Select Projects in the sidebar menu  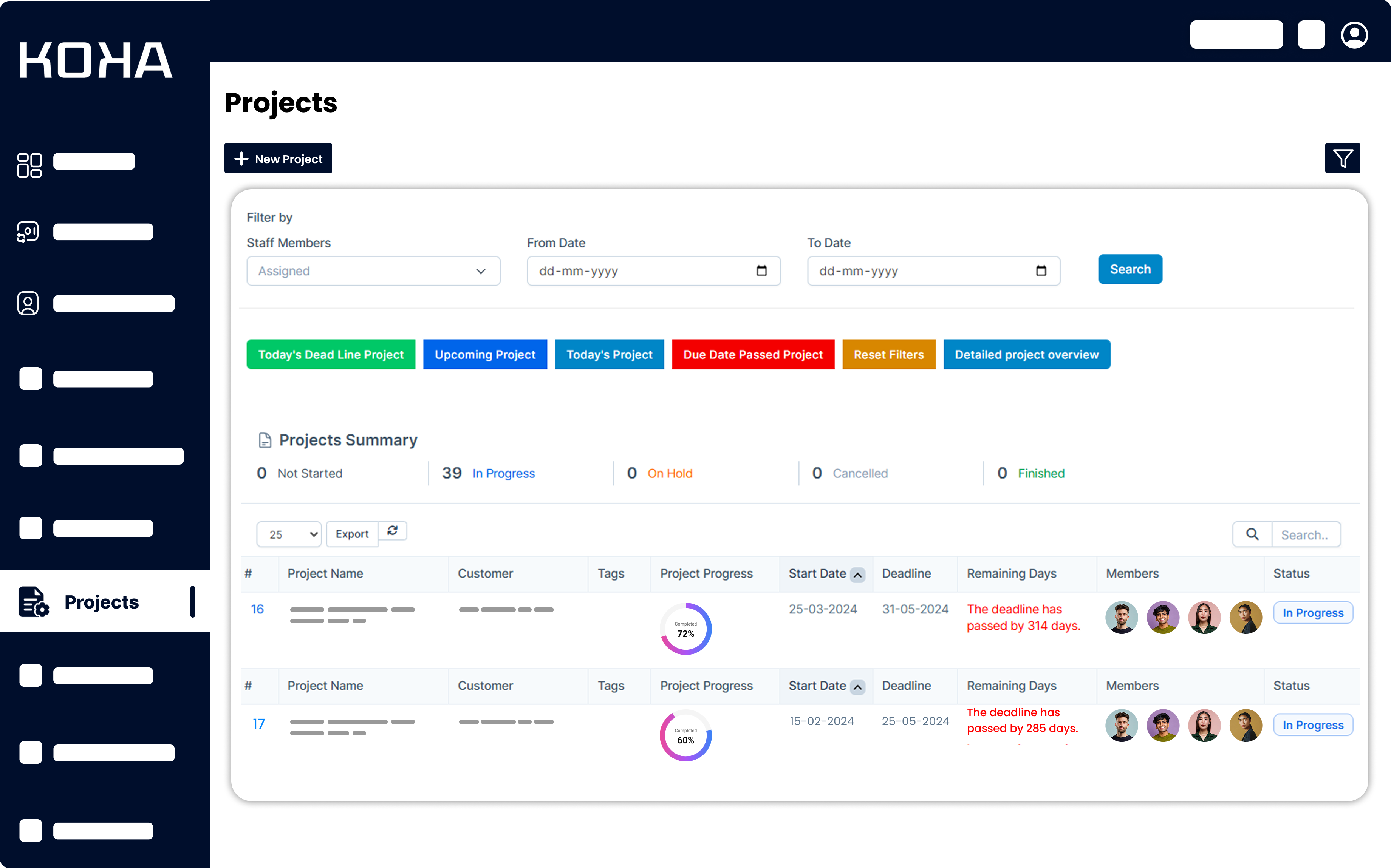[x=102, y=602]
